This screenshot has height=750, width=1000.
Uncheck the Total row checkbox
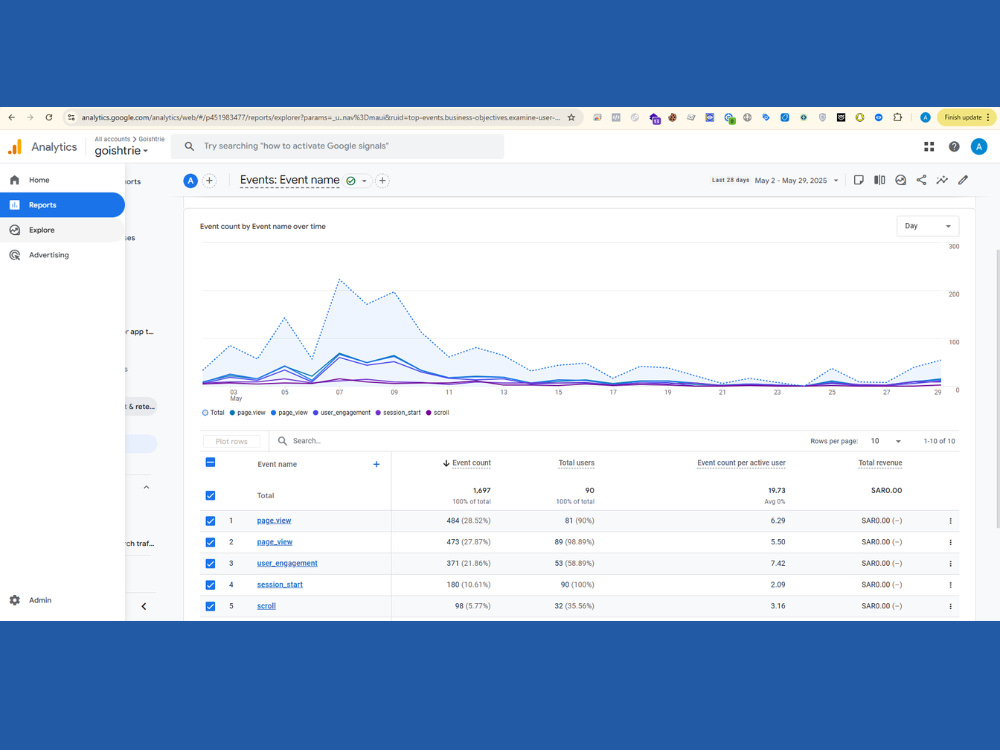tap(210, 496)
